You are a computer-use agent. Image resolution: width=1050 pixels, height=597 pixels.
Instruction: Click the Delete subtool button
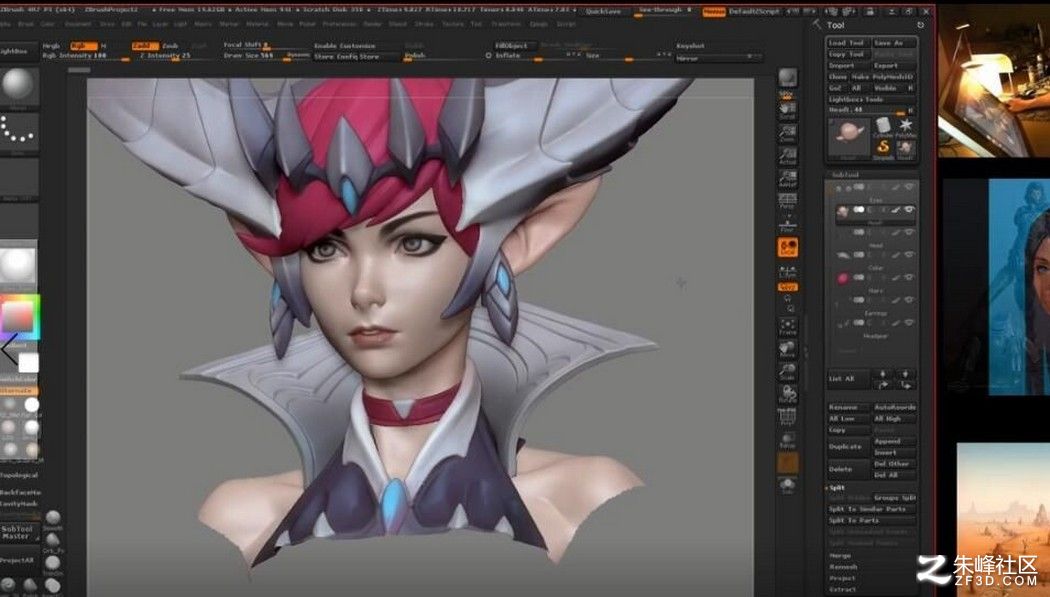848,469
